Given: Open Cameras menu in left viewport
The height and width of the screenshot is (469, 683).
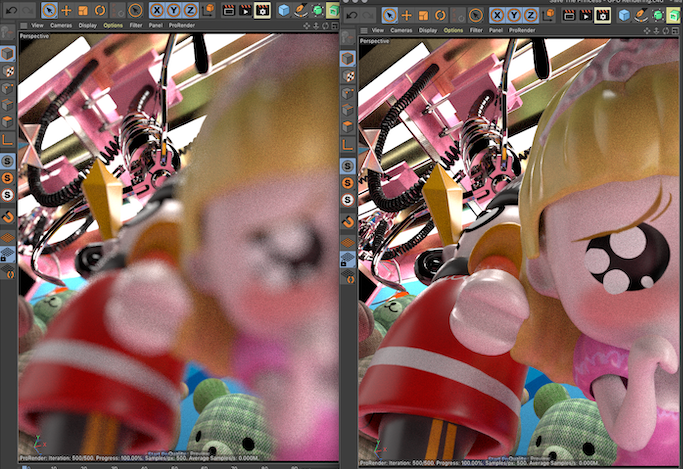Looking at the screenshot, I should (61, 26).
